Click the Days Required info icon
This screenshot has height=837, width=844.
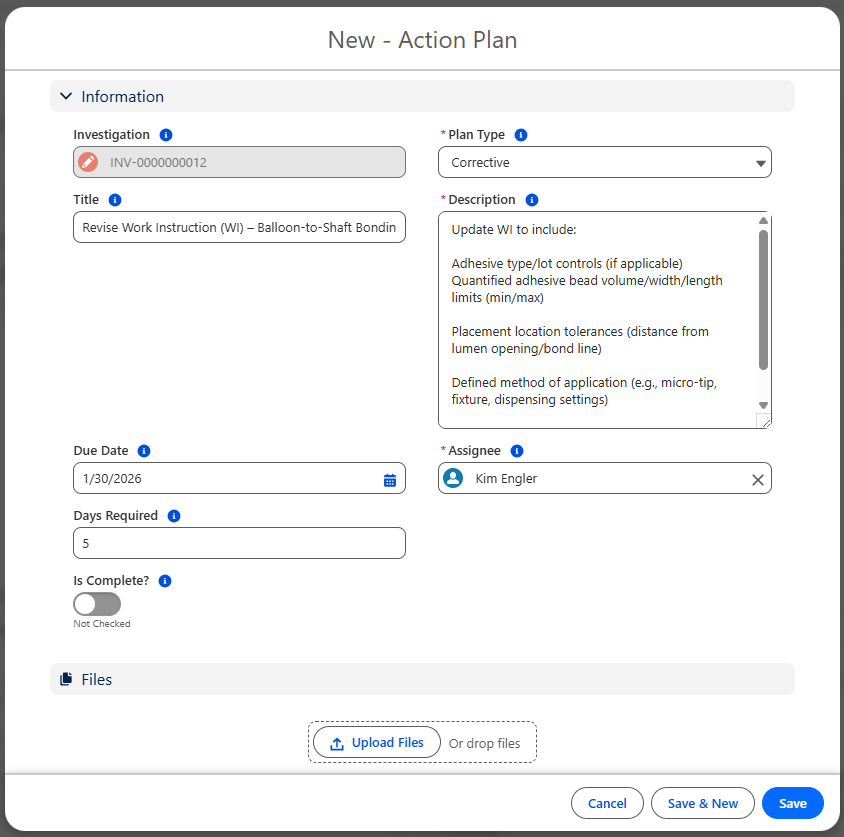(174, 516)
